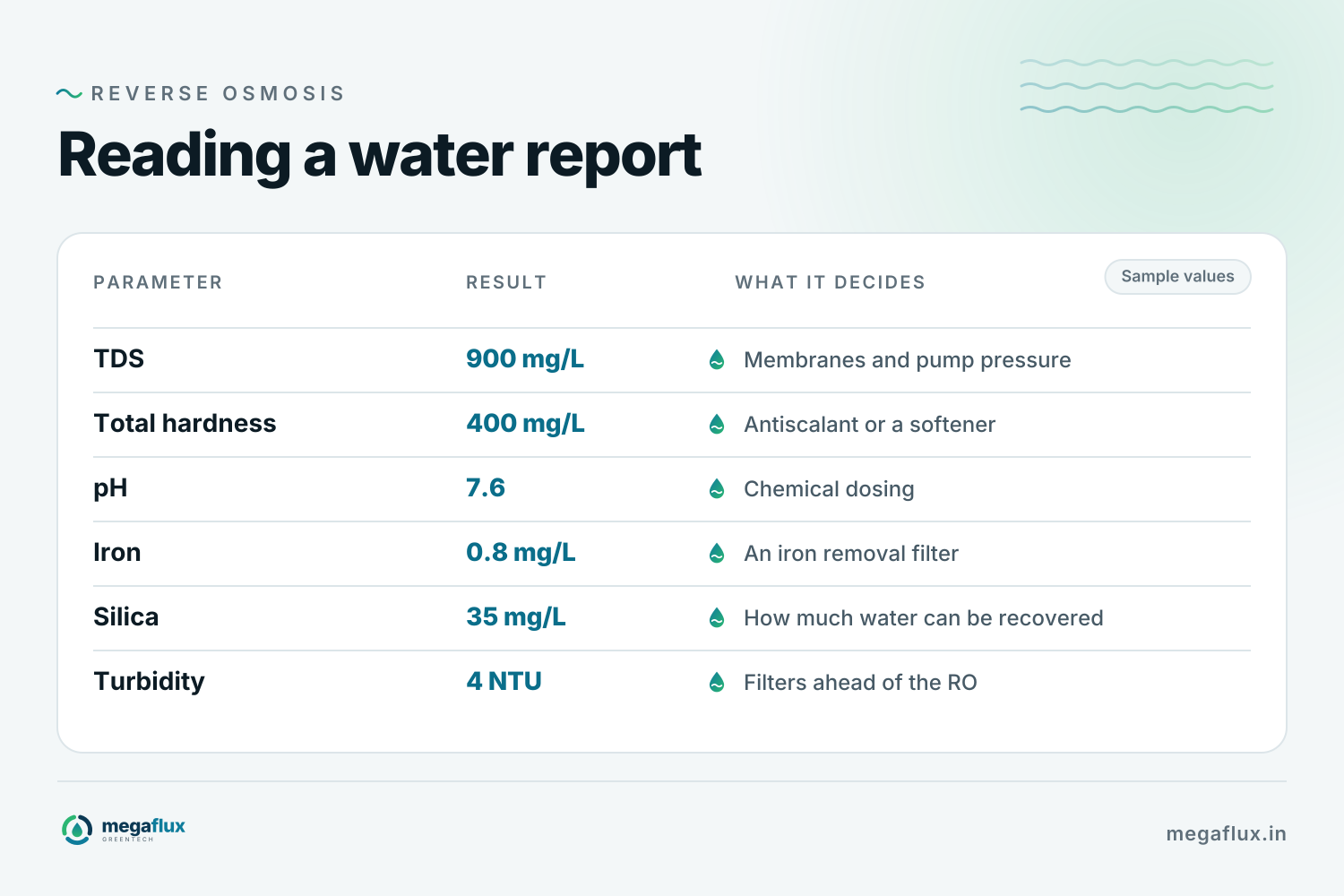The width and height of the screenshot is (1344, 896).
Task: Click the Filters ahead of the RO text
Action: coord(861,683)
